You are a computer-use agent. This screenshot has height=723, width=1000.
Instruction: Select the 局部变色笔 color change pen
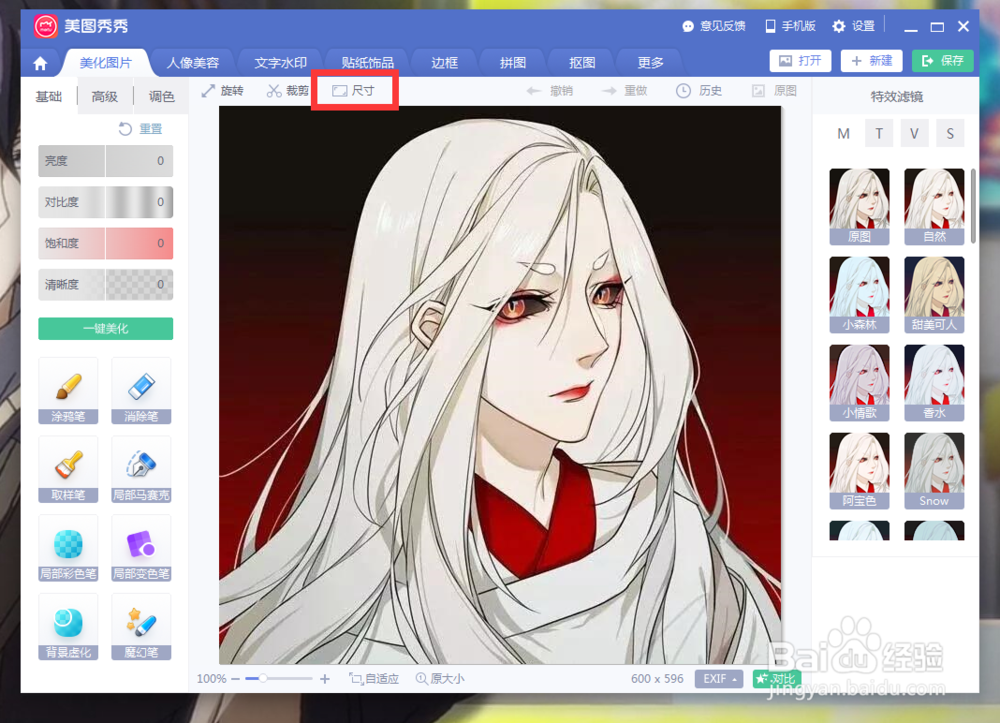(x=141, y=548)
